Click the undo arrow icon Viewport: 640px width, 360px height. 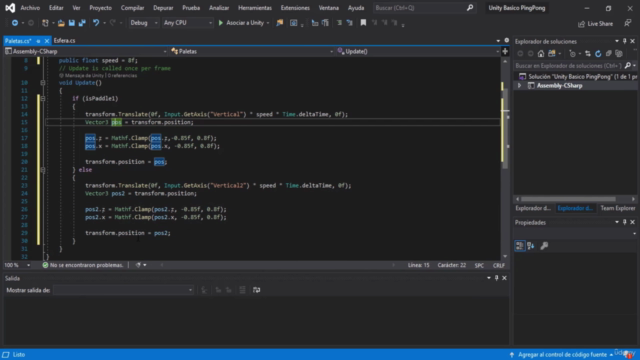coord(96,23)
